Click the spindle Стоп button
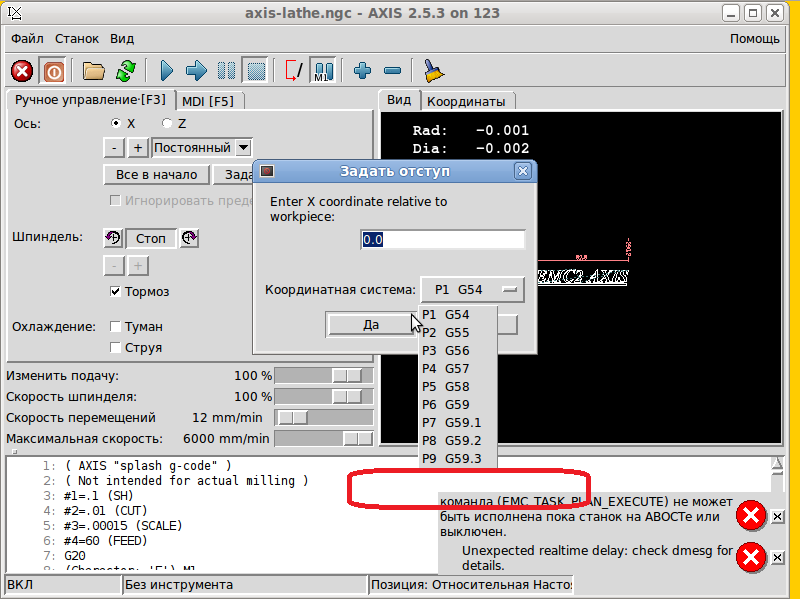The image size is (800, 600). [x=151, y=238]
